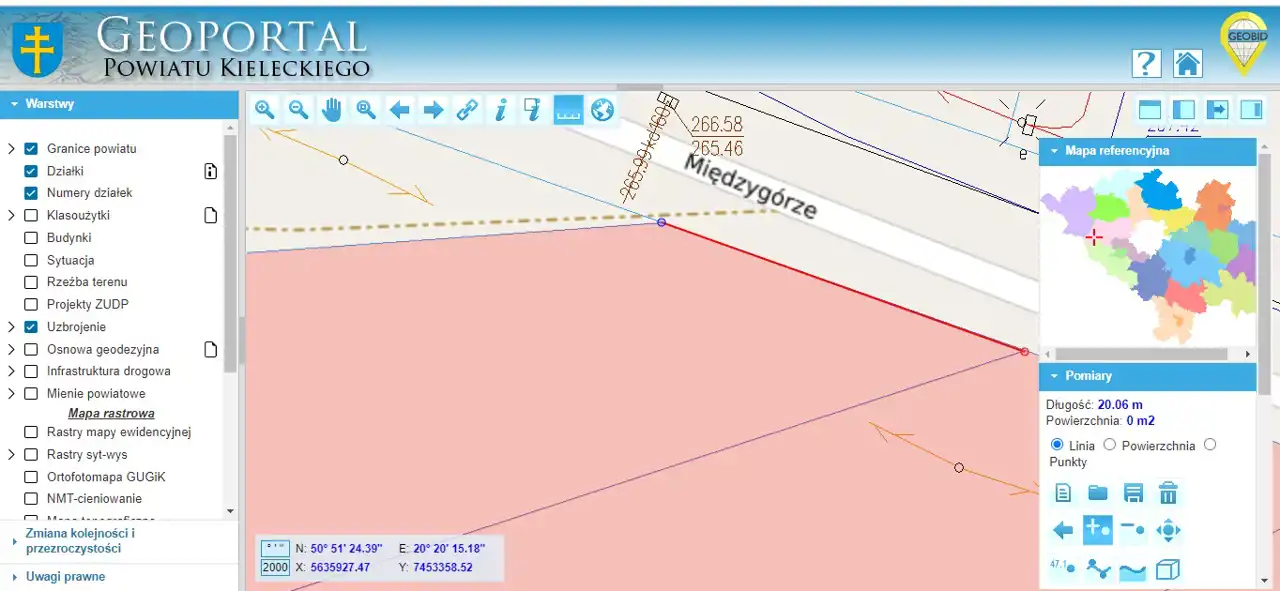Open the globe map tool
This screenshot has width=1280, height=591.
(602, 110)
